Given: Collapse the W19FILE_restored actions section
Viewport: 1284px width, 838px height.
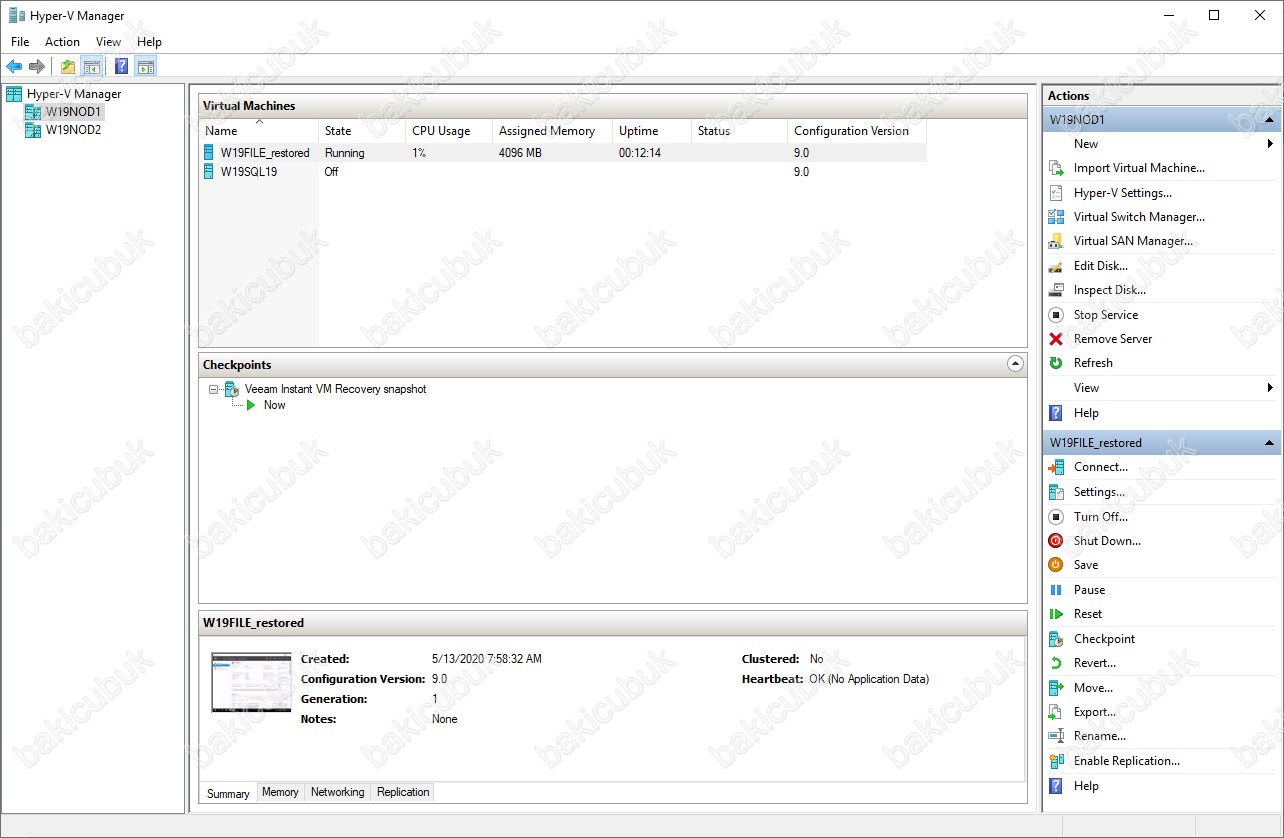Looking at the screenshot, I should (x=1269, y=443).
